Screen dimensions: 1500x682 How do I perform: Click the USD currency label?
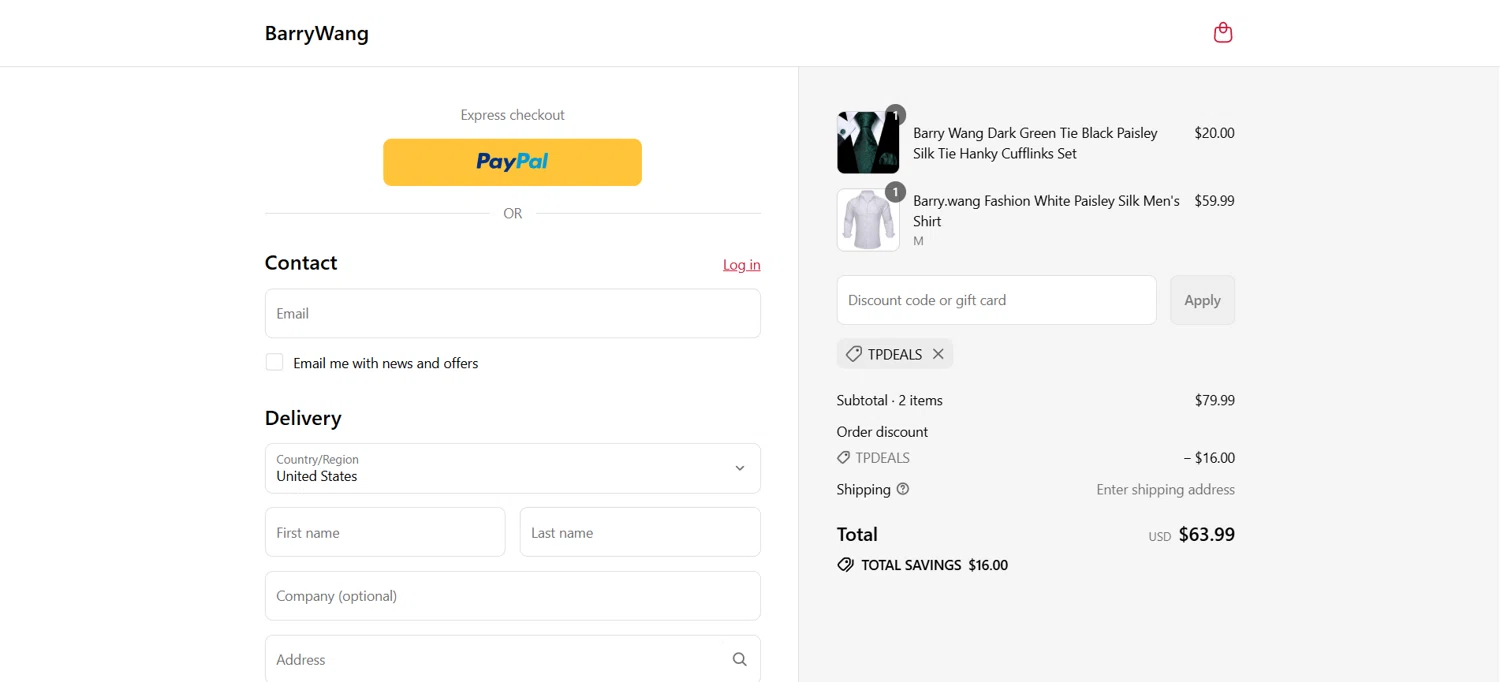coord(1159,537)
